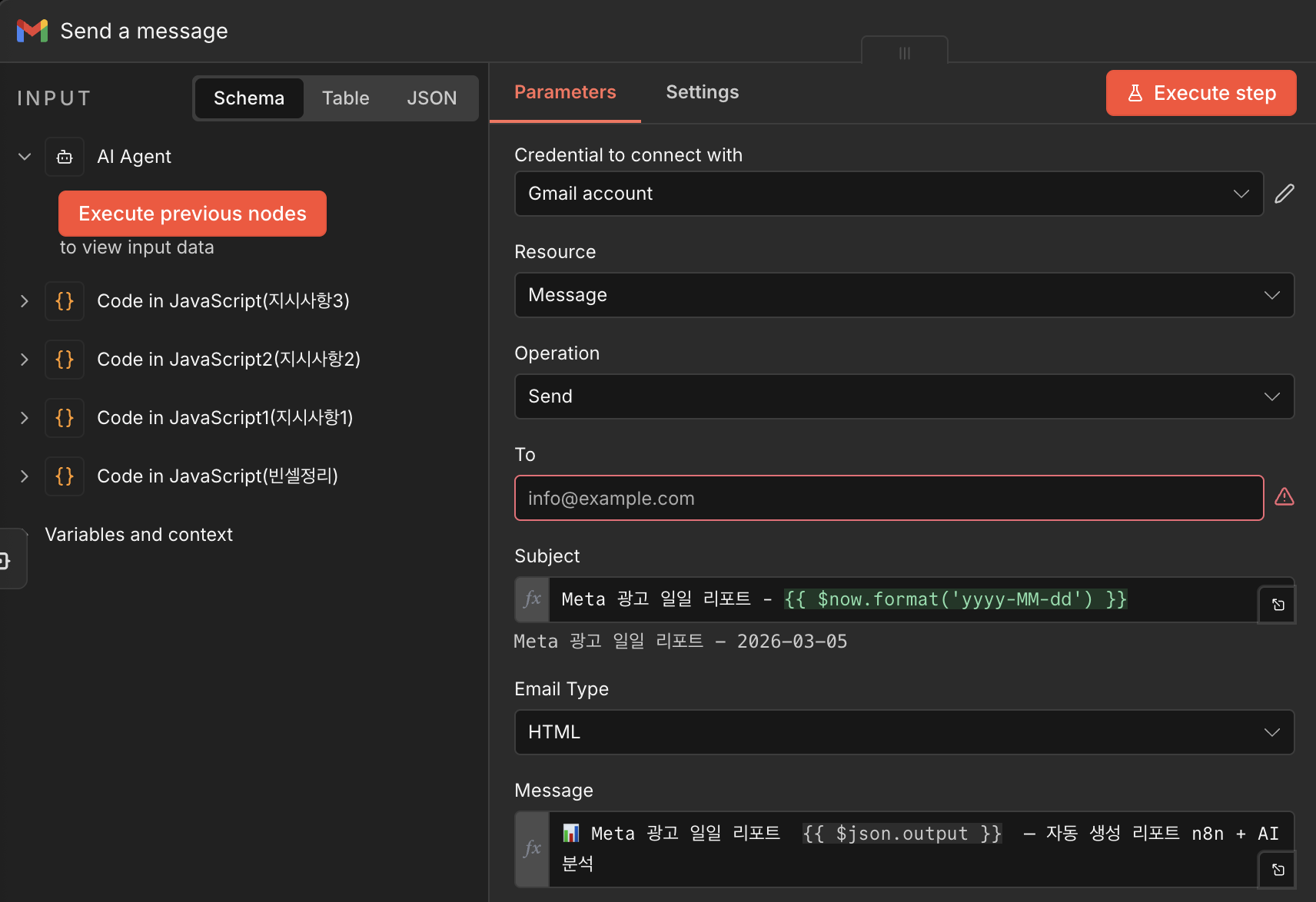Click the panel drag handle at the top
The width and height of the screenshot is (1316, 902).
coord(905,52)
